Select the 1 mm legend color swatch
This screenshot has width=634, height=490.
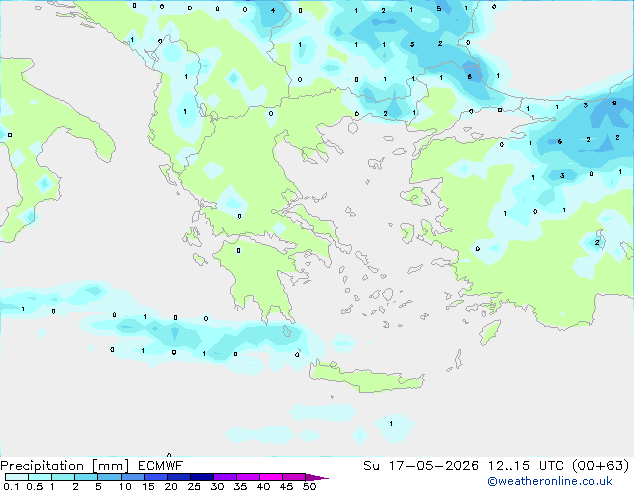(63, 477)
